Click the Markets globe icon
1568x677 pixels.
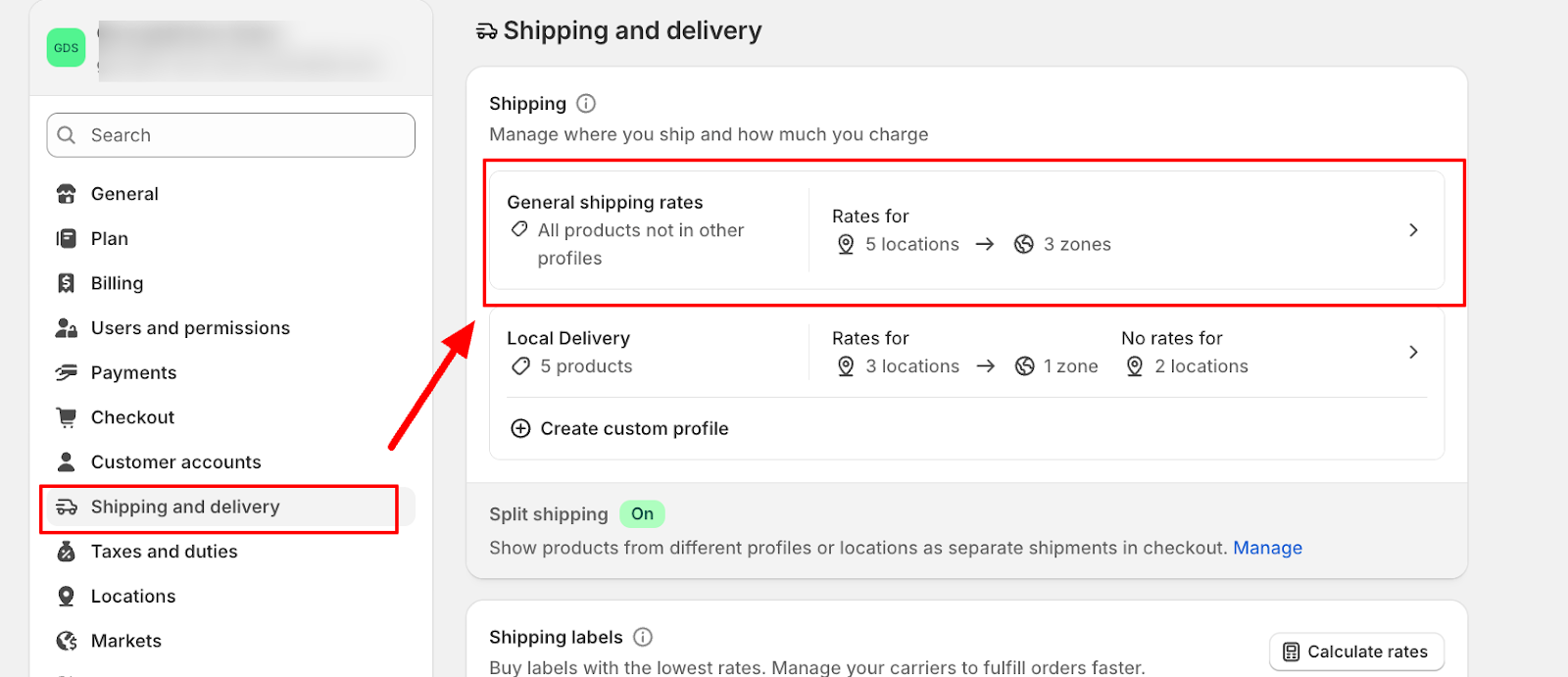(x=66, y=641)
